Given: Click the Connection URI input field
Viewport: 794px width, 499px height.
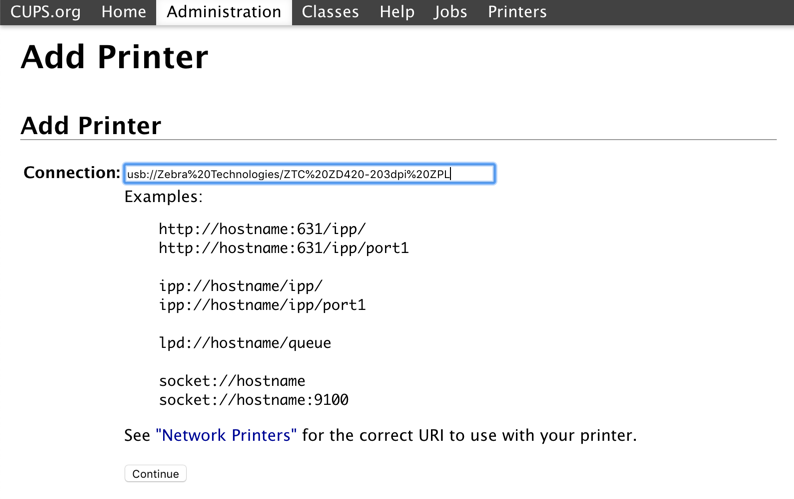Looking at the screenshot, I should (x=309, y=174).
